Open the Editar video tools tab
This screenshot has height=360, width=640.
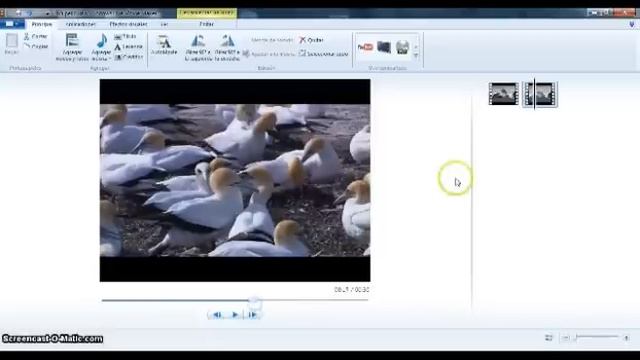click(207, 24)
